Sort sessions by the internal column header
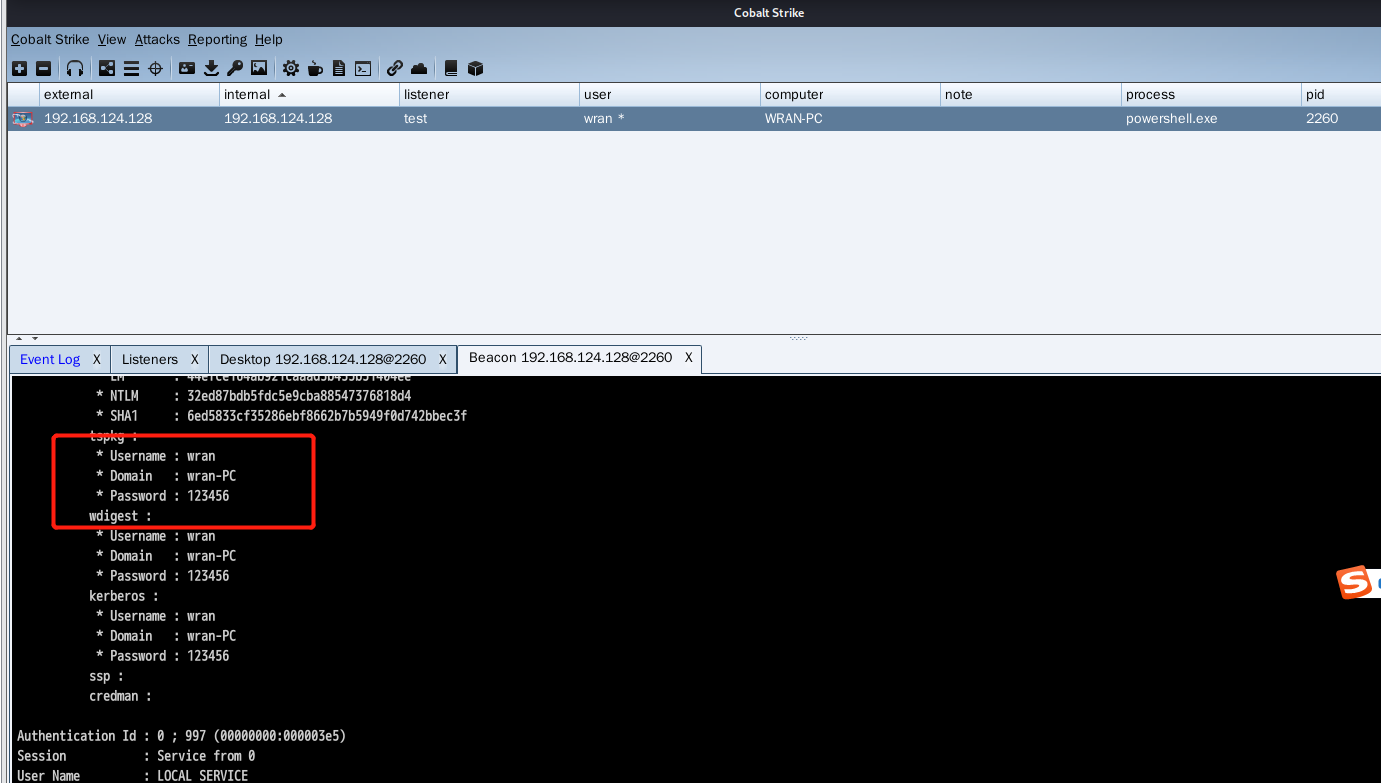Image resolution: width=1381 pixels, height=783 pixels. click(x=309, y=95)
